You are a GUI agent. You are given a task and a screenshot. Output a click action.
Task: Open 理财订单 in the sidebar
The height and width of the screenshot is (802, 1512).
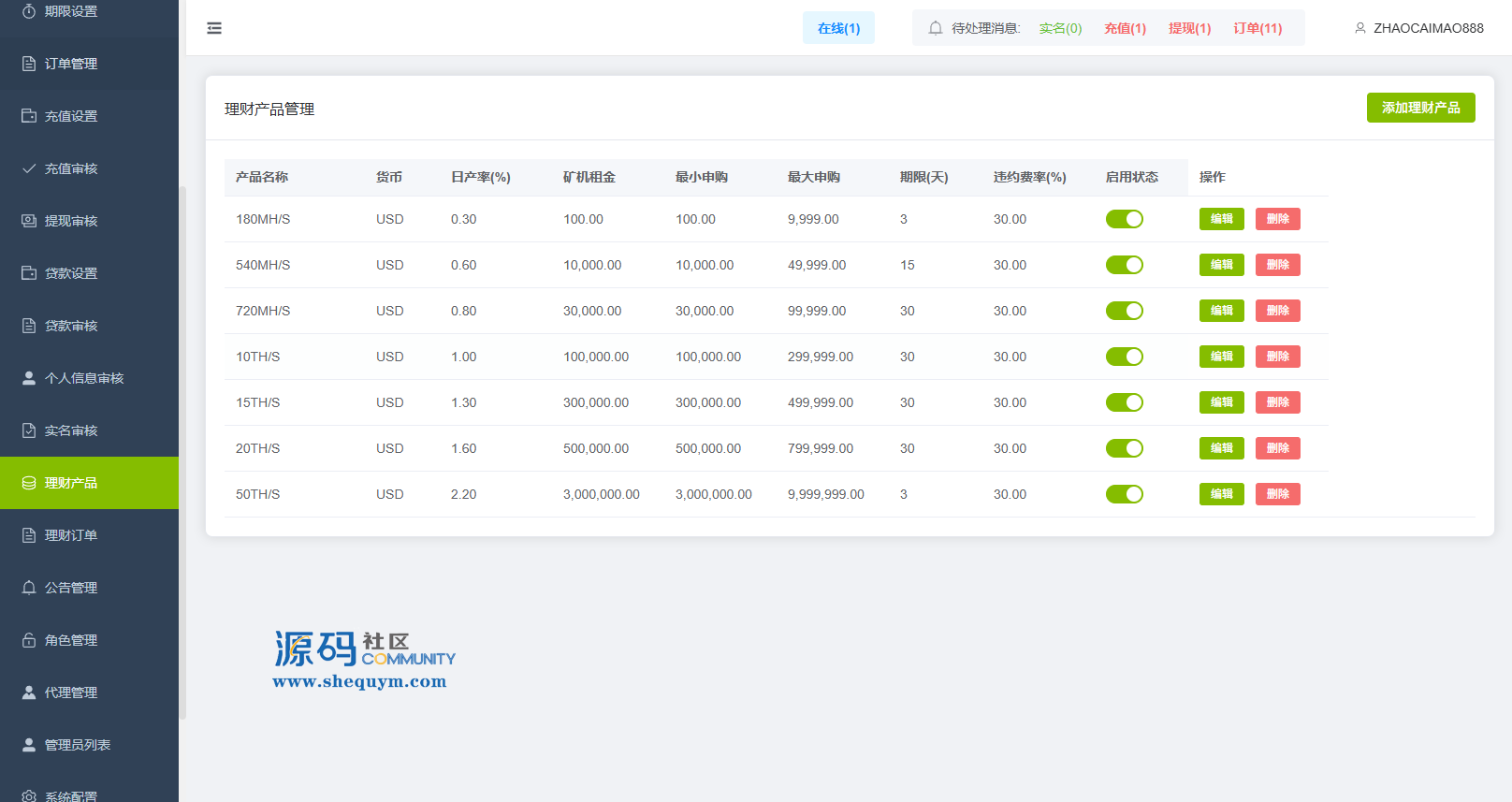point(71,535)
